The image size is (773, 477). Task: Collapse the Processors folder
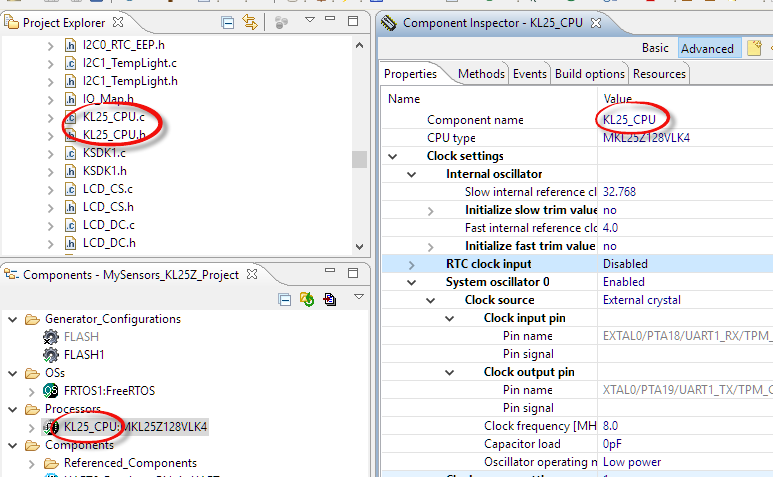coord(13,409)
